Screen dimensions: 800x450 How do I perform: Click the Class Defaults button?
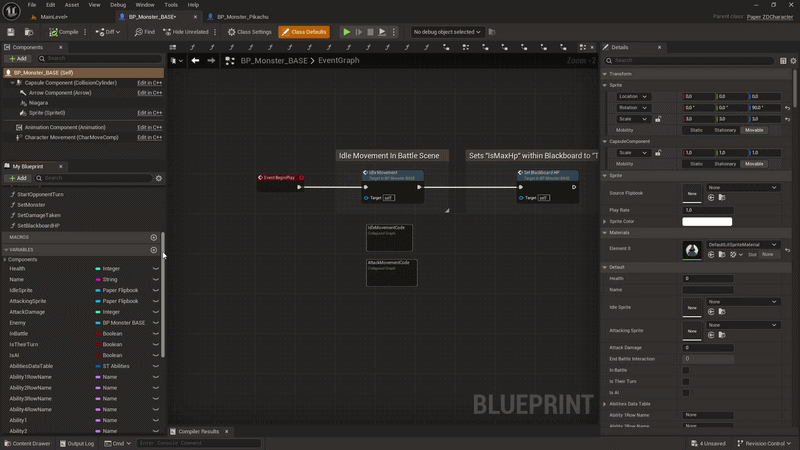coord(304,32)
